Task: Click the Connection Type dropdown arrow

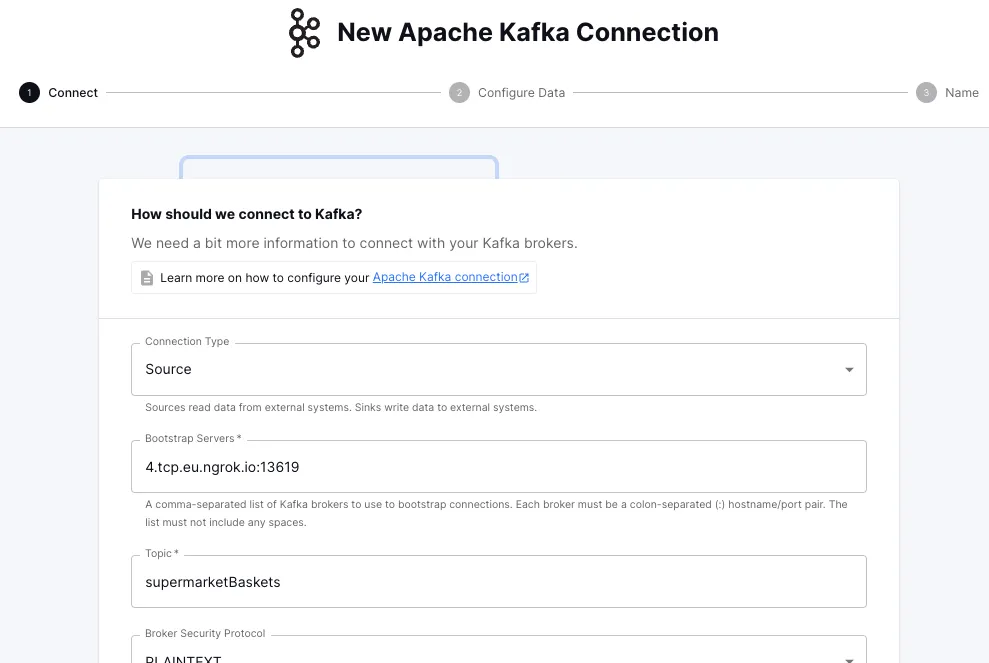Action: (x=849, y=370)
